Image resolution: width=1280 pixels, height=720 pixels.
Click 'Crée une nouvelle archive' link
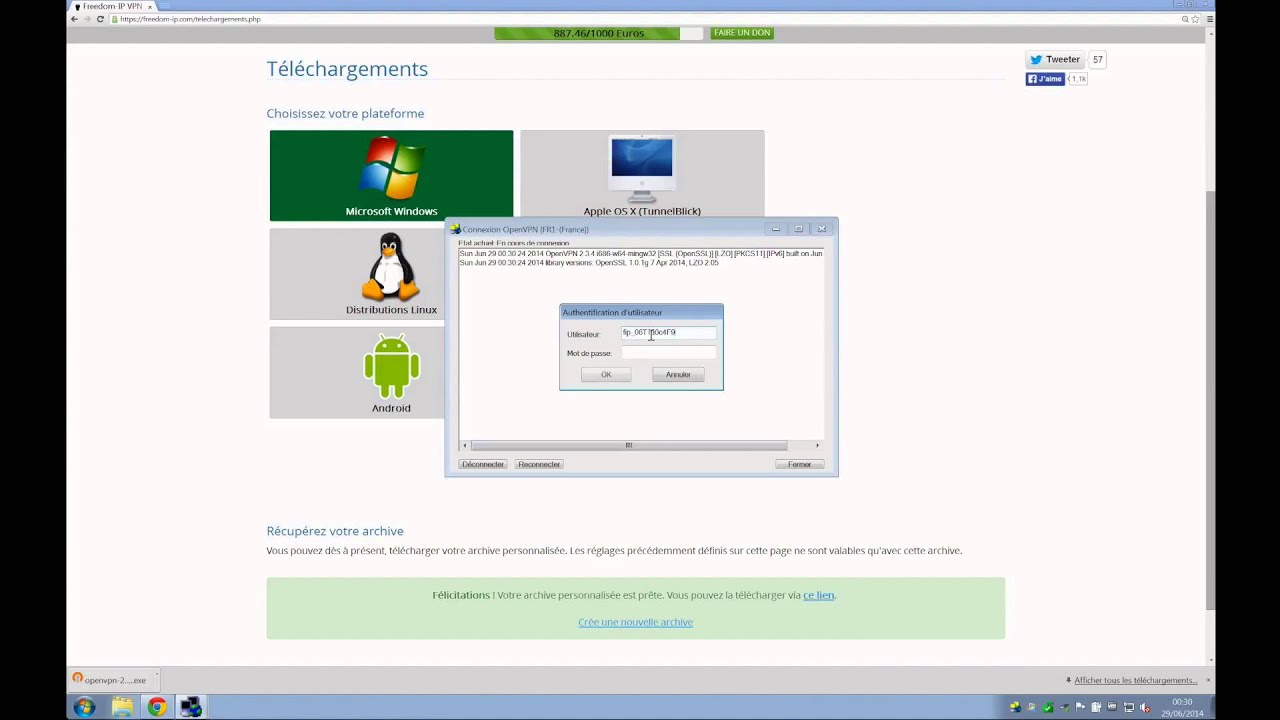[x=635, y=622]
